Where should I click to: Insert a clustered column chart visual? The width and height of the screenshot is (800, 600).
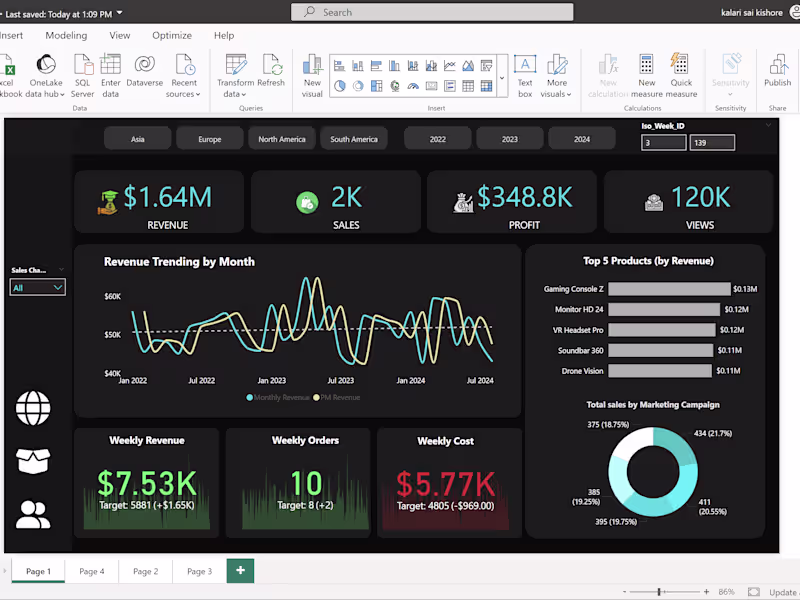tap(394, 66)
